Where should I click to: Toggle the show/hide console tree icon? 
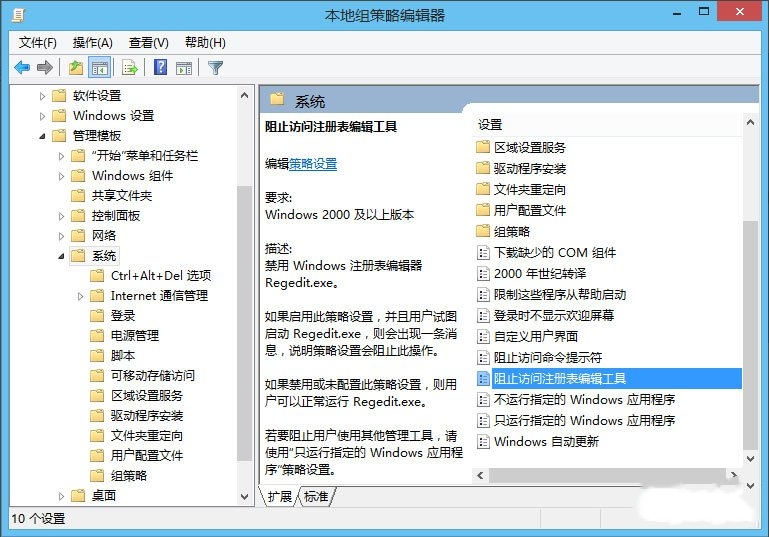tap(100, 68)
